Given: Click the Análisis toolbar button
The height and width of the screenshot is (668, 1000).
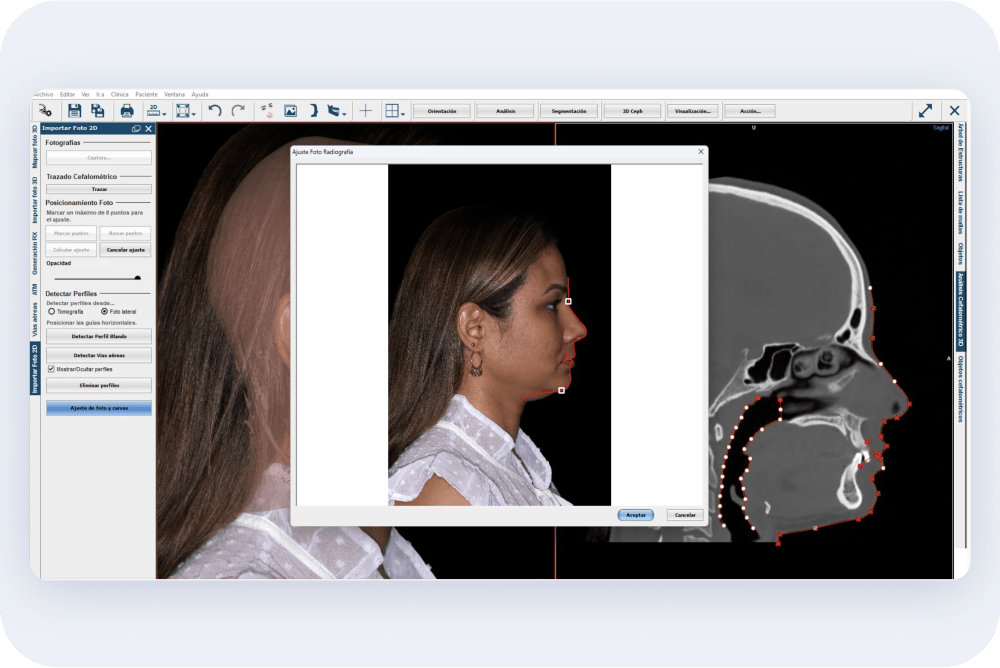Looking at the screenshot, I should point(506,111).
